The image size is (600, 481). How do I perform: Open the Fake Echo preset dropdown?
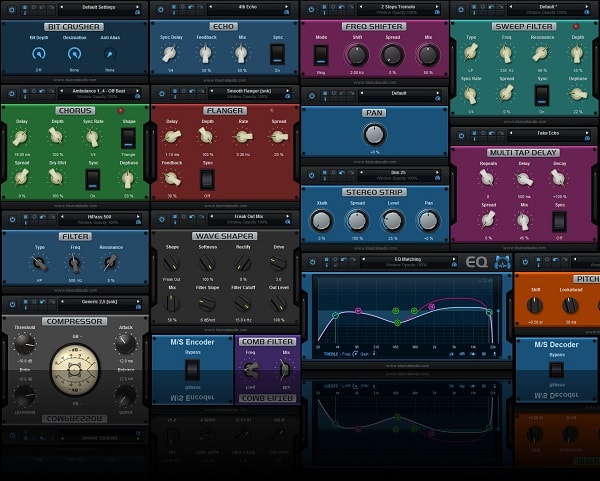548,133
